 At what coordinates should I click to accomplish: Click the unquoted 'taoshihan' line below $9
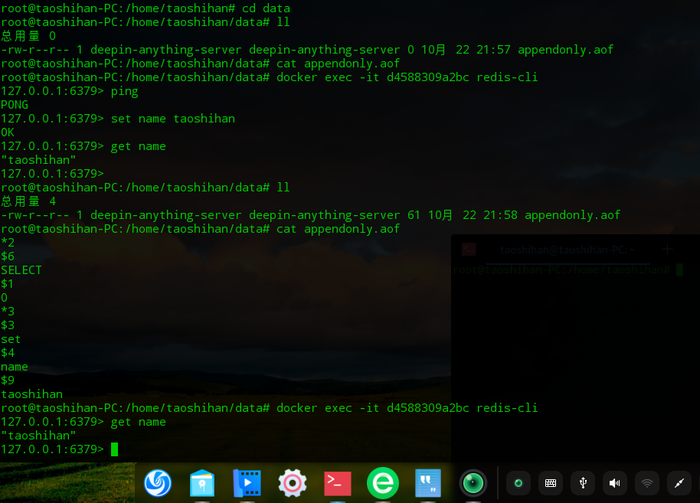coord(32,394)
